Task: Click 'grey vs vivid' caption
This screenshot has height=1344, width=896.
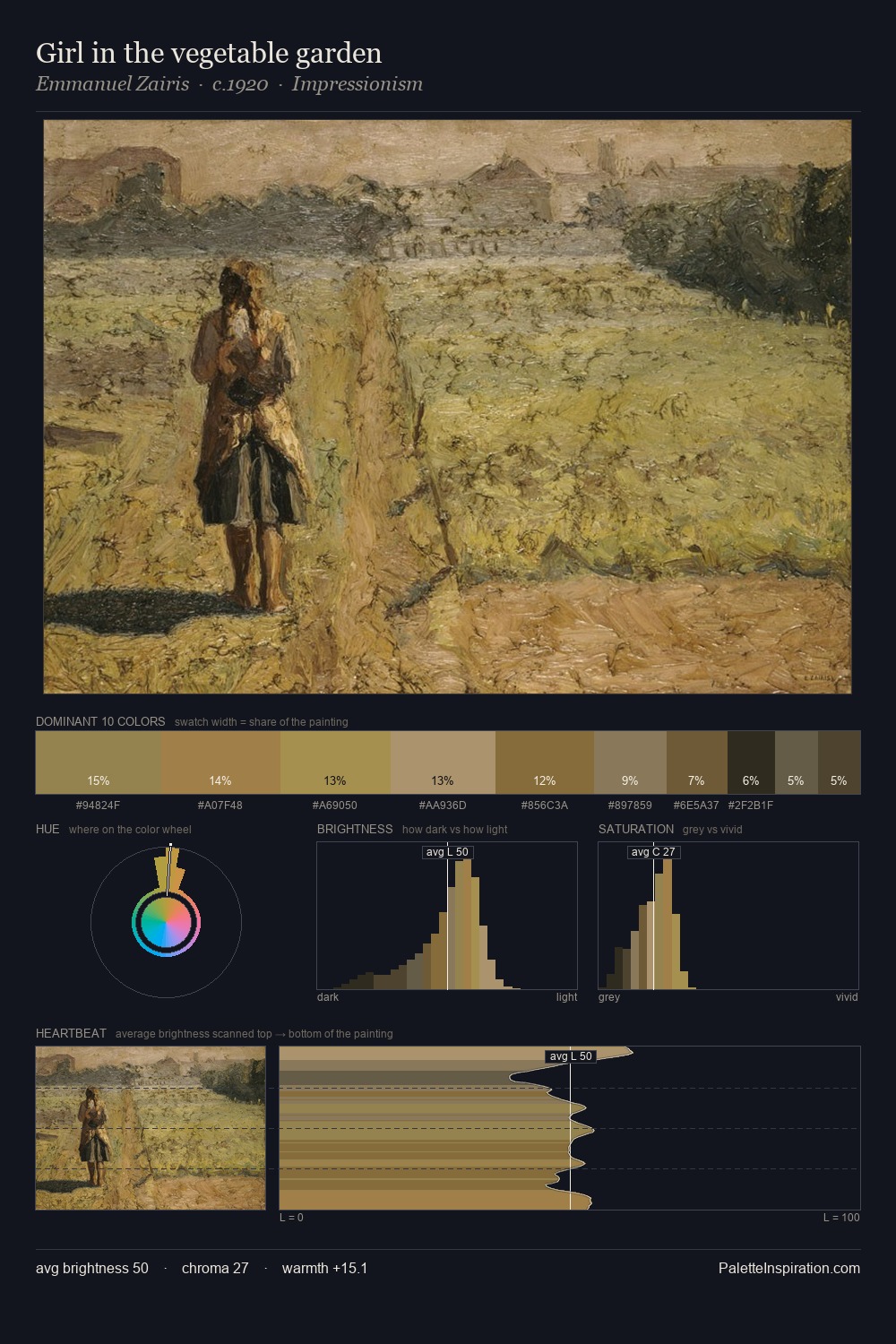Action: (x=712, y=830)
